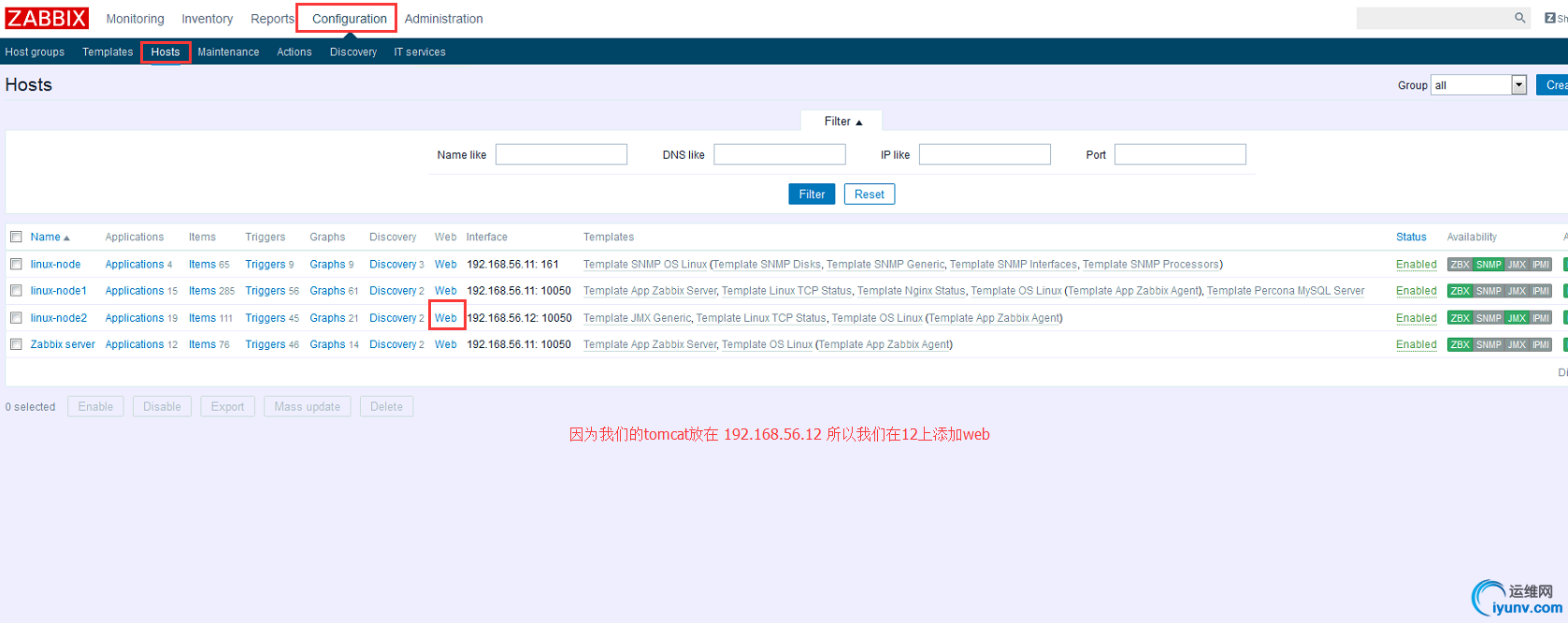Open the Reports menu

272,19
